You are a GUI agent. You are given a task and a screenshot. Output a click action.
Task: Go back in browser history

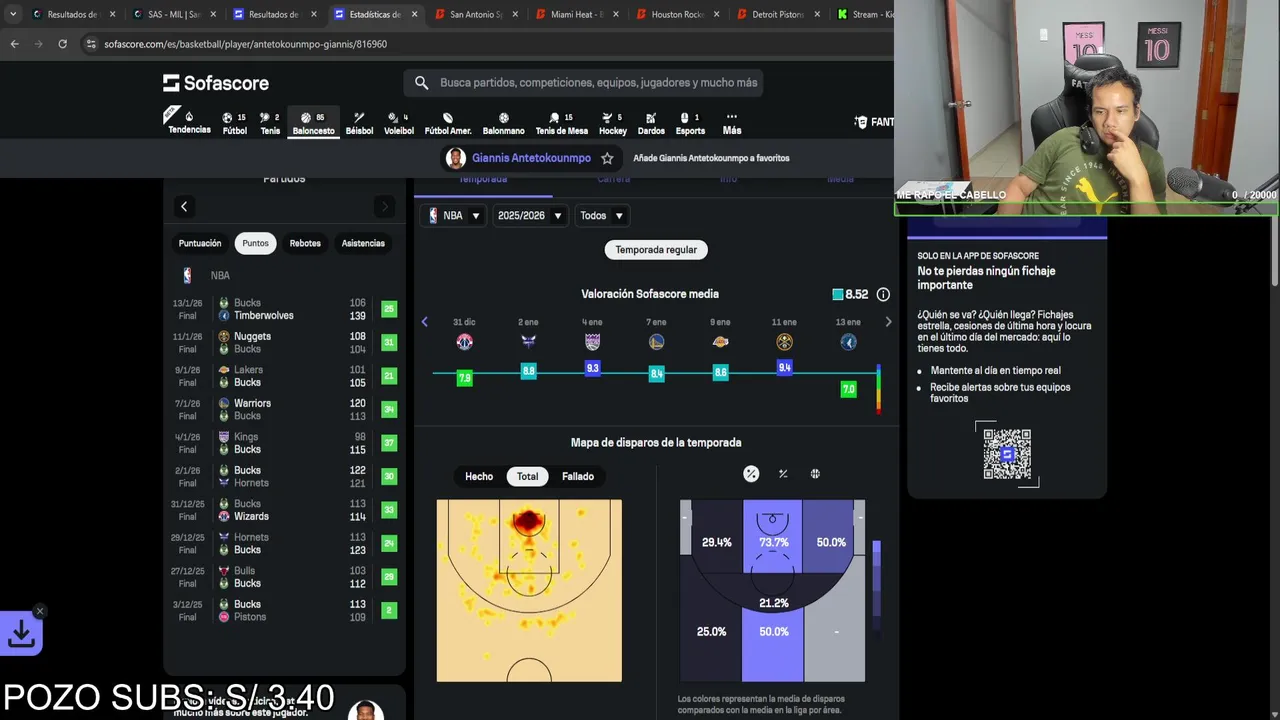click(x=14, y=44)
